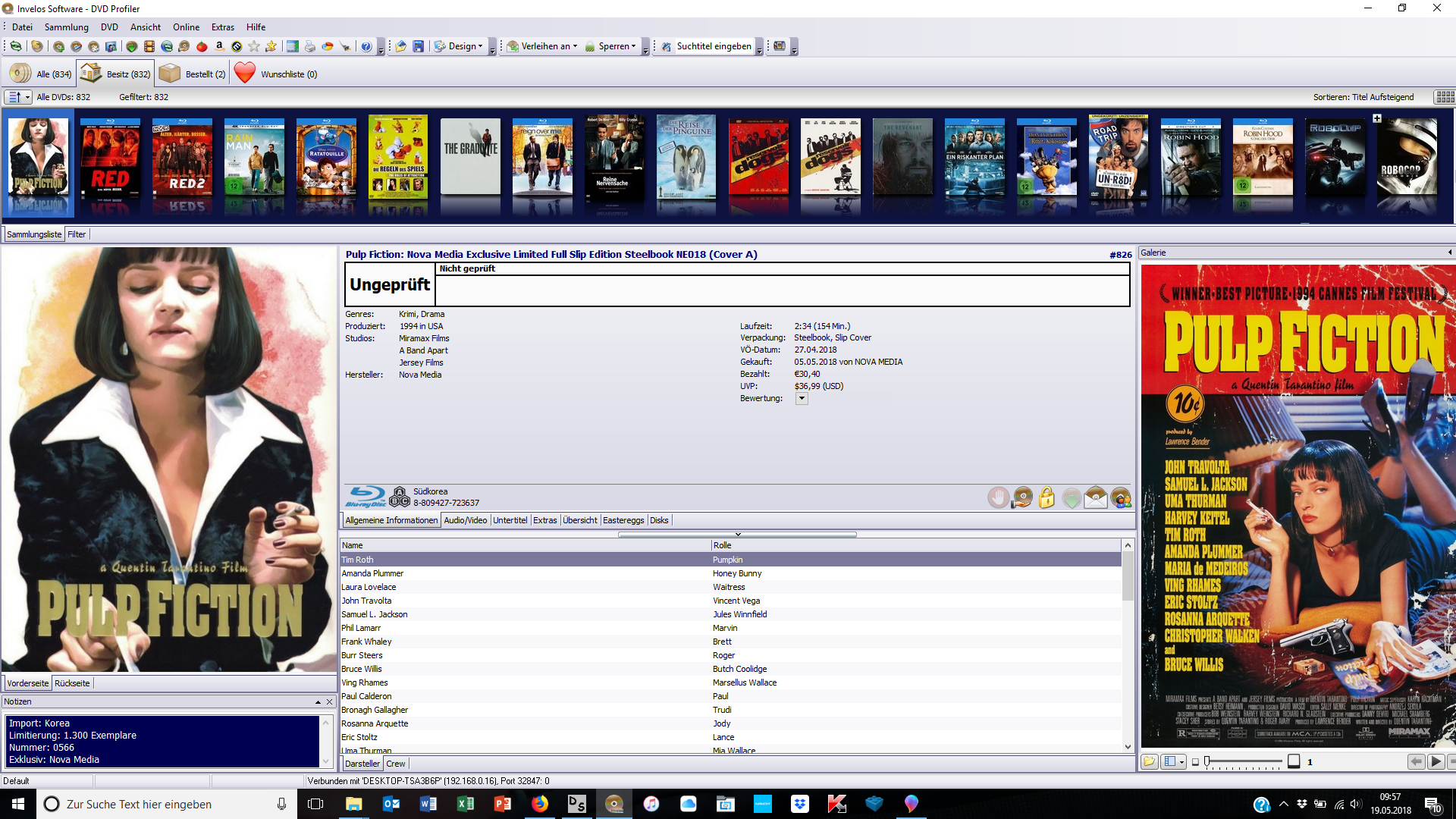Click the Windows Start button
The image size is (1456, 819).
[x=18, y=804]
